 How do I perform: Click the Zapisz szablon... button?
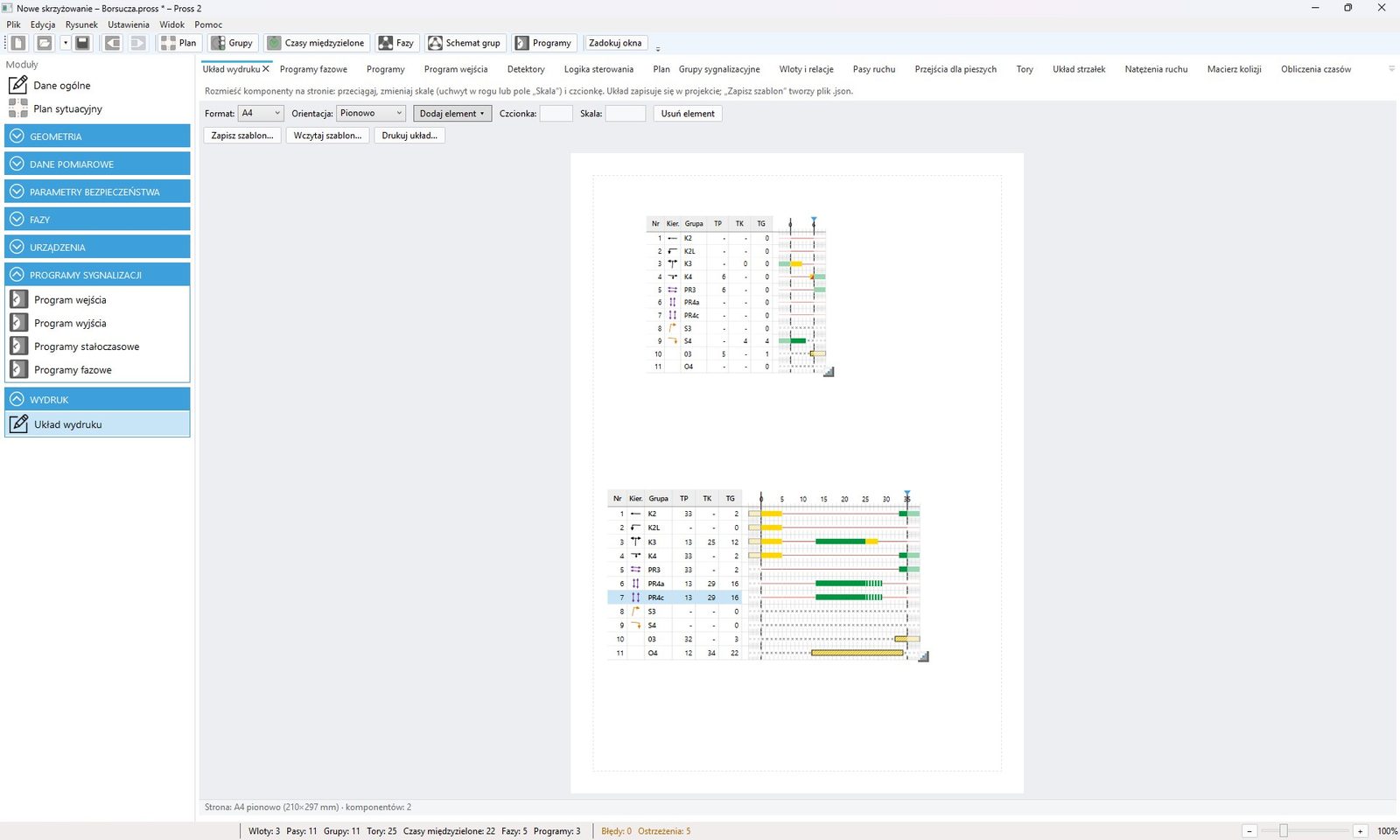(242, 136)
